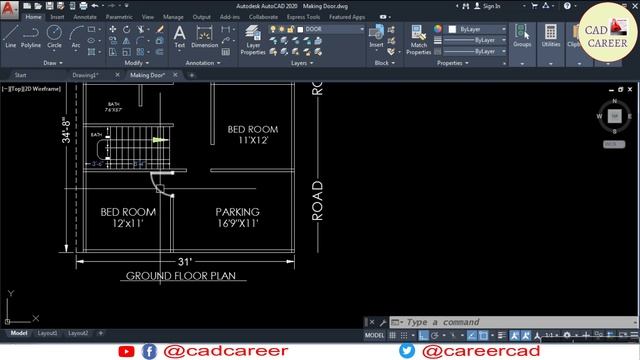This screenshot has height=360, width=640.
Task: Click the Scale tool icon
Action: click(127, 52)
